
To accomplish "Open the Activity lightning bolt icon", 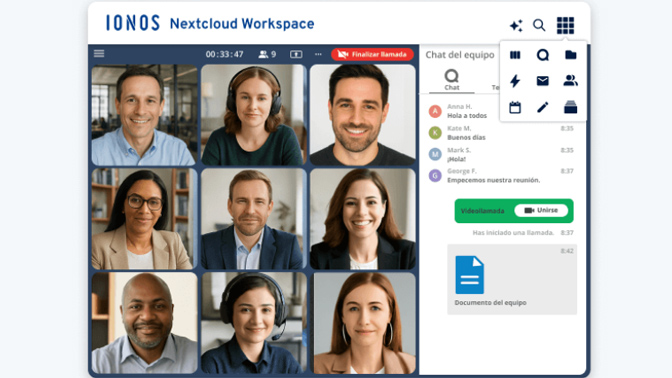I will pos(515,81).
